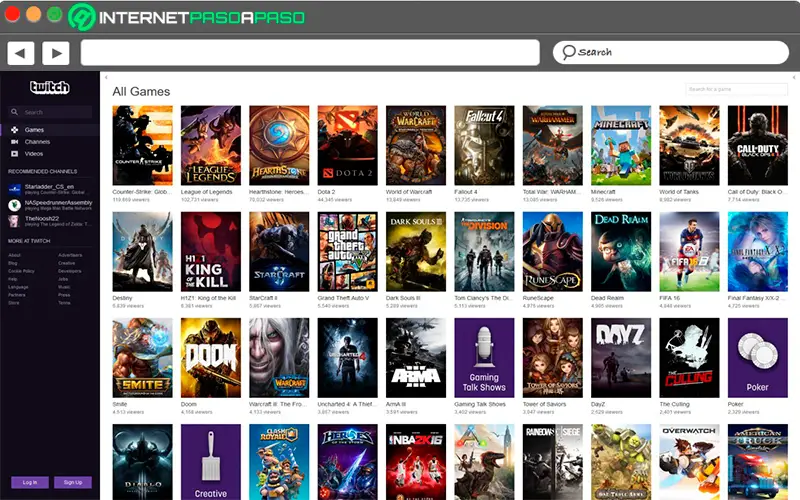Open the Smite game cover
The image size is (800, 500).
tap(142, 358)
